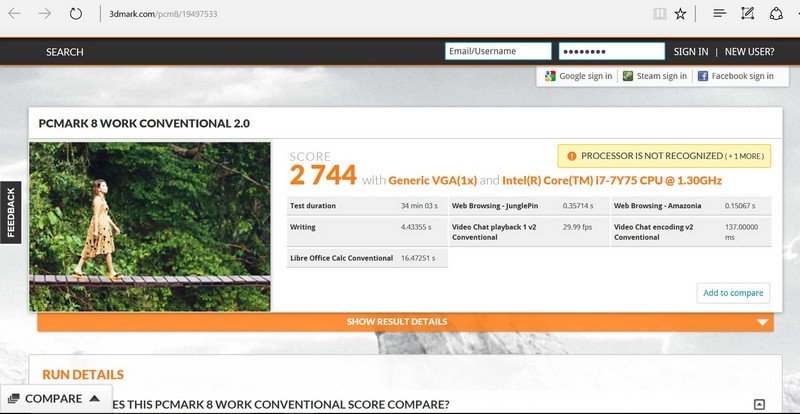
Task: Click the browser back arrow
Action: 17,14
